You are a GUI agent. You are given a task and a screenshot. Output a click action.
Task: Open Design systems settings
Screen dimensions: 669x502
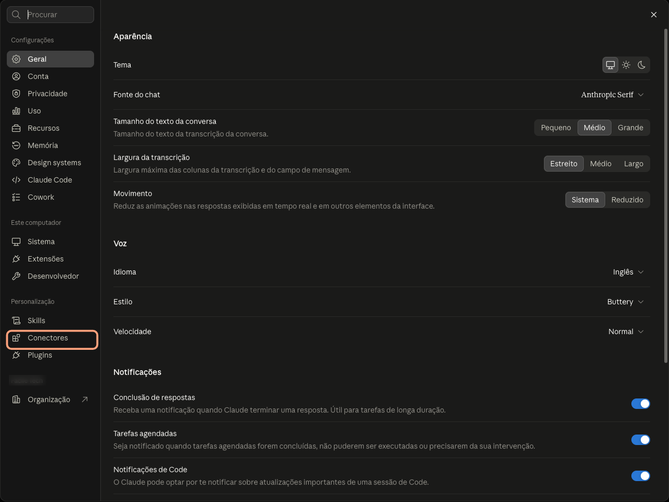click(50, 163)
